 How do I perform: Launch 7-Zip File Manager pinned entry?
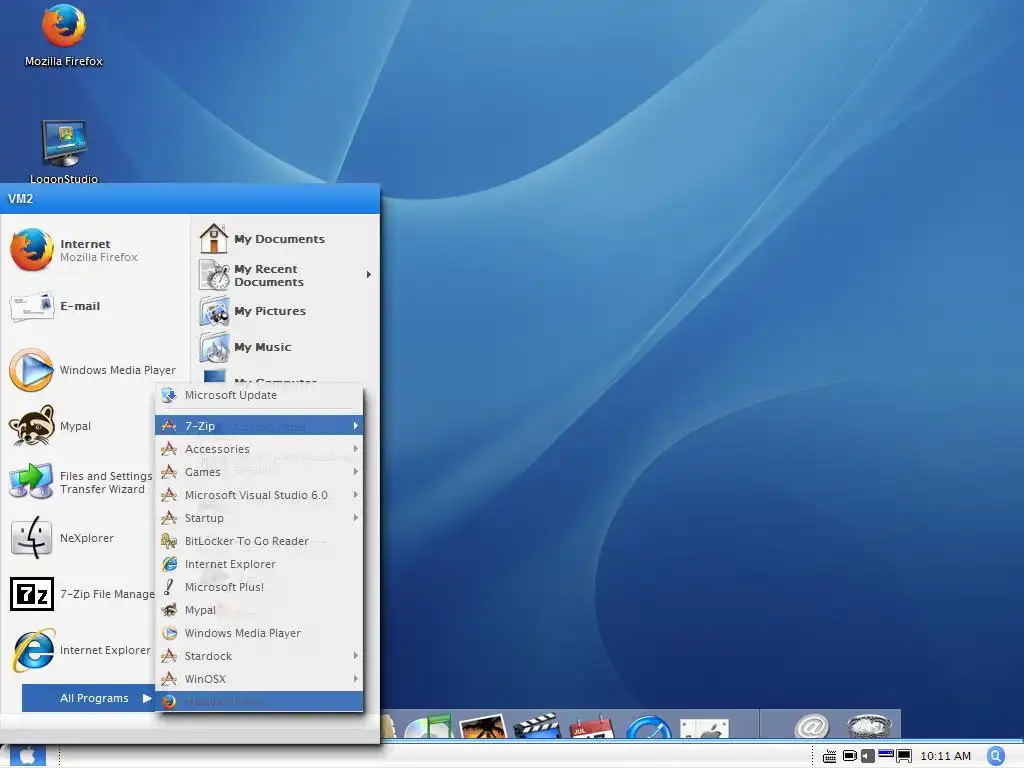click(x=80, y=594)
